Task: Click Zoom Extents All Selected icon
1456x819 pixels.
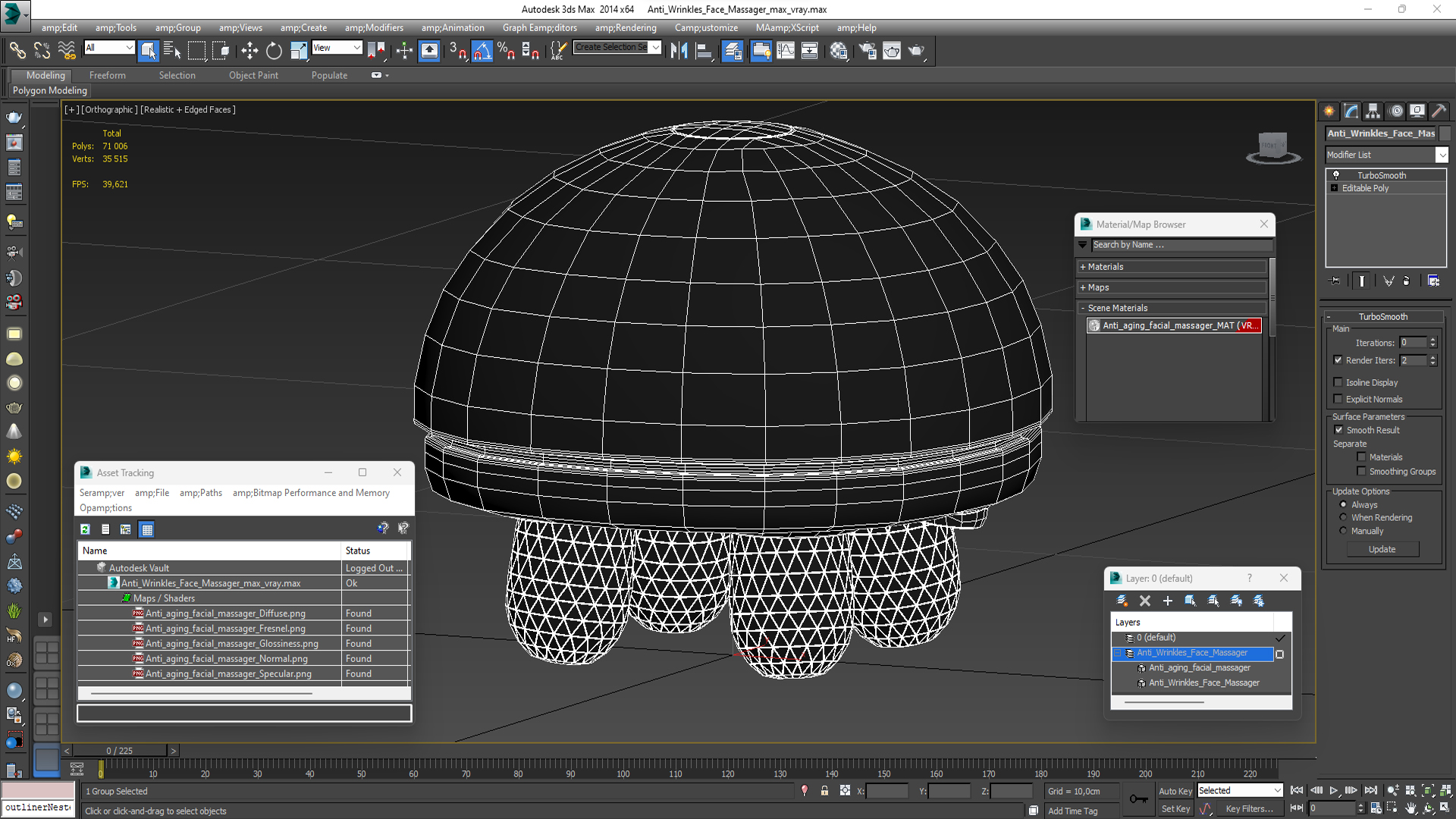Action: 1445,791
